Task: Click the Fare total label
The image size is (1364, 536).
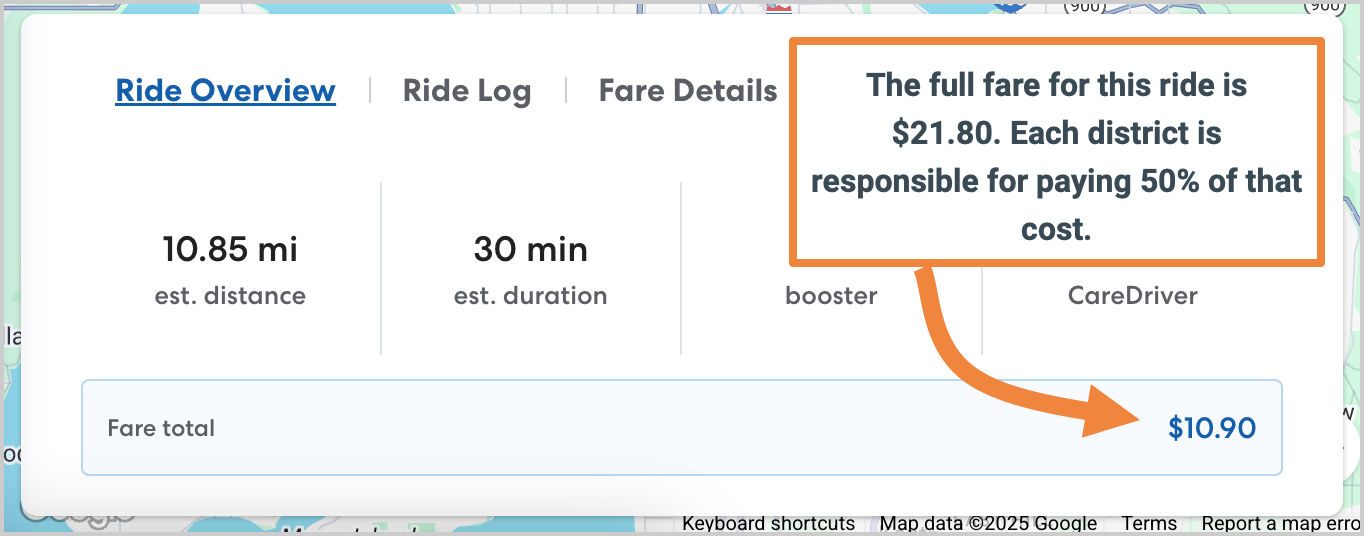Action: (161, 428)
